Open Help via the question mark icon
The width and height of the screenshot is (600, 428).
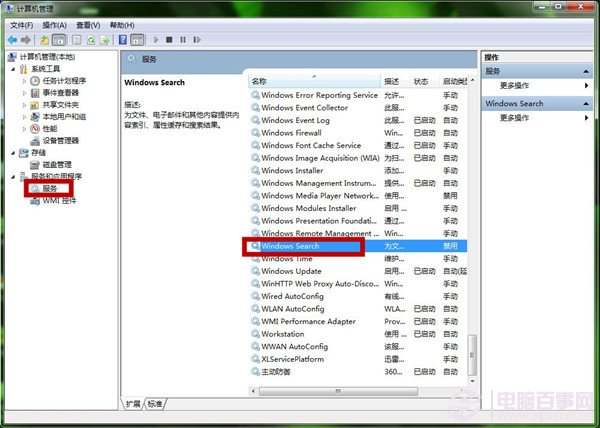pyautogui.click(x=123, y=40)
